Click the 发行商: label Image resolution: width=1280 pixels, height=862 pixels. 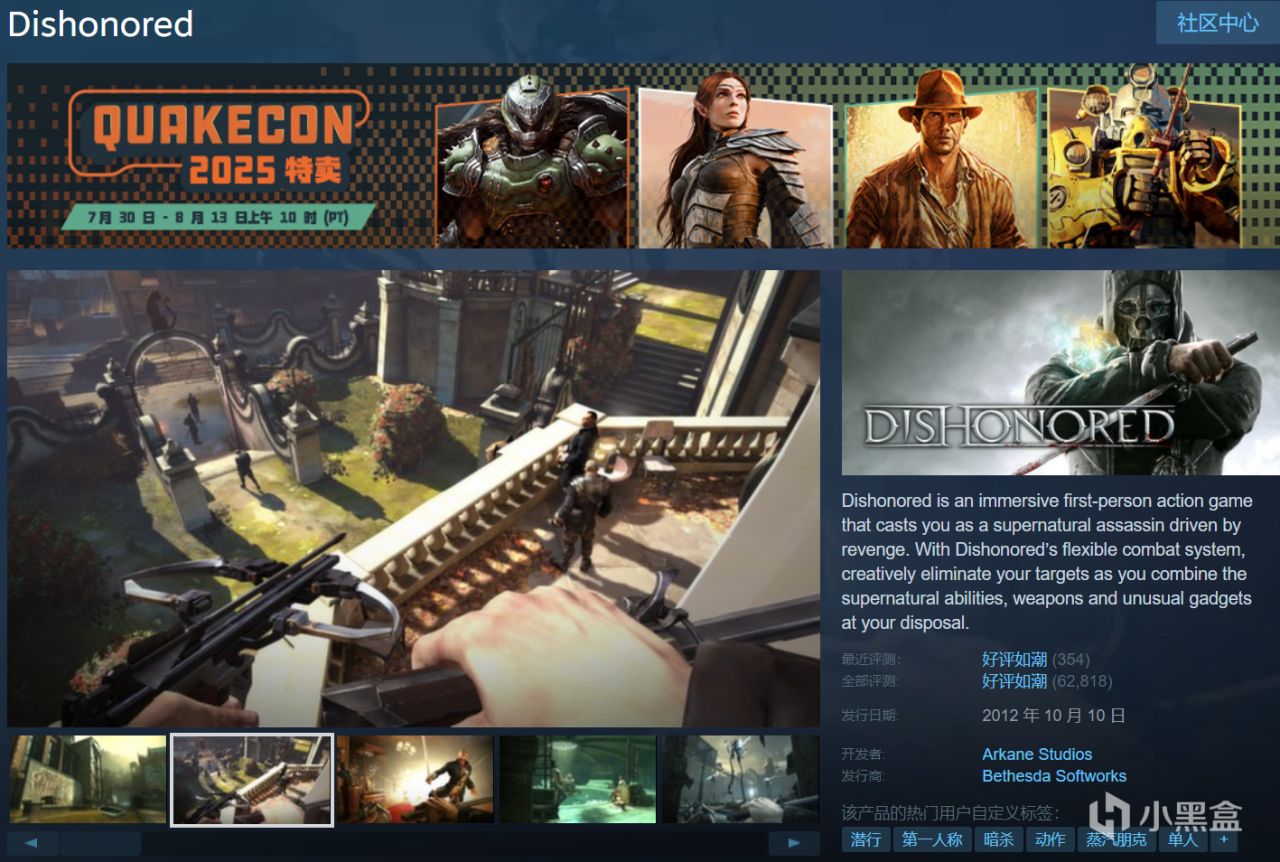coord(864,777)
